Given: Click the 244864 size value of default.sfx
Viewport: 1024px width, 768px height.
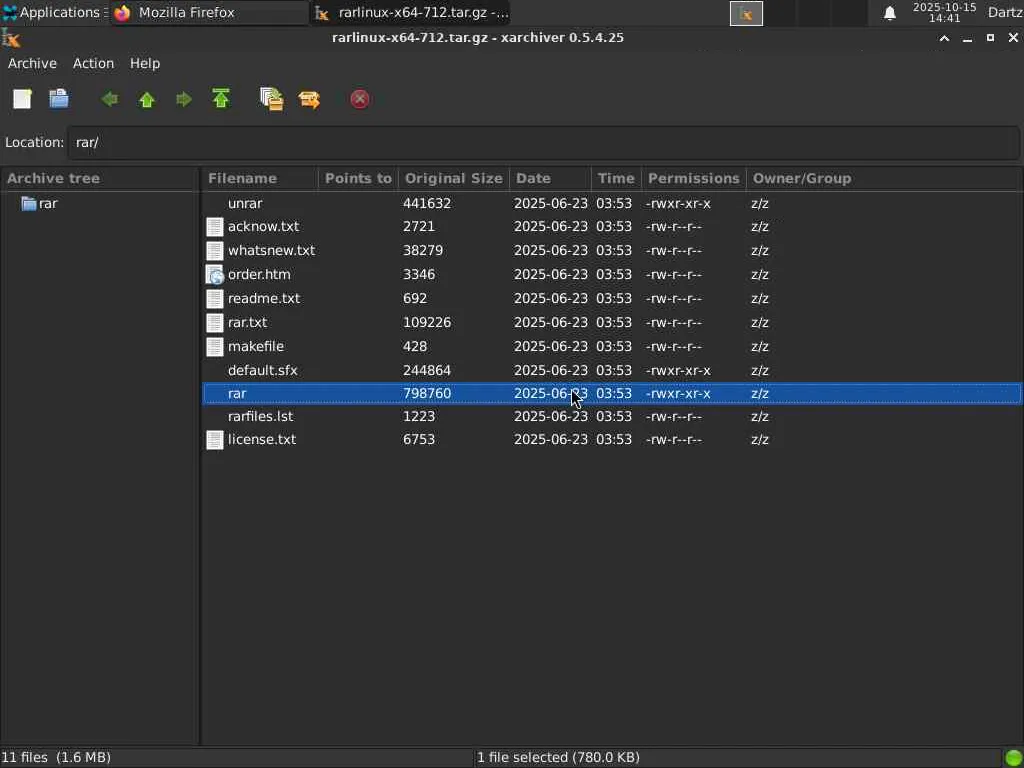Looking at the screenshot, I should 426,371.
